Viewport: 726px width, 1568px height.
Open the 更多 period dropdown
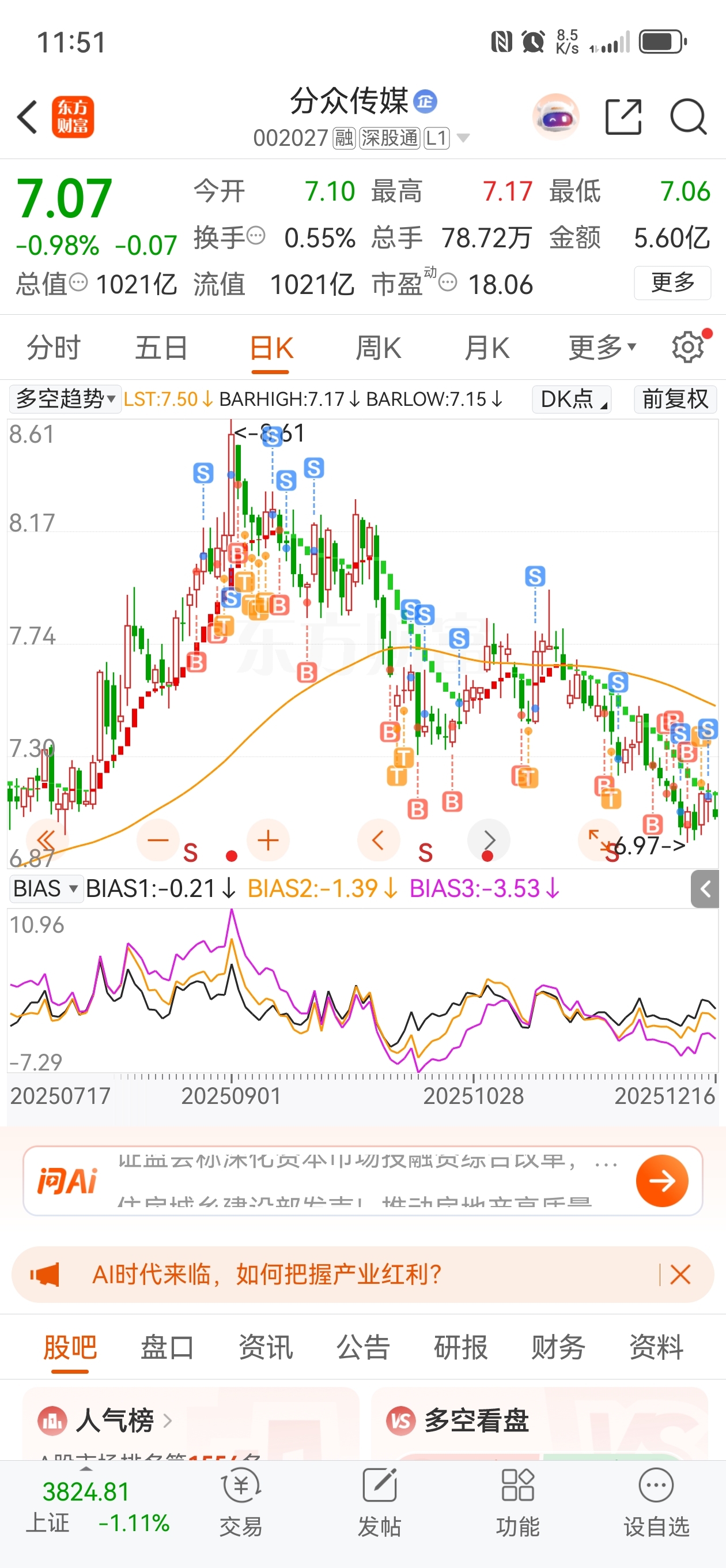click(x=602, y=348)
